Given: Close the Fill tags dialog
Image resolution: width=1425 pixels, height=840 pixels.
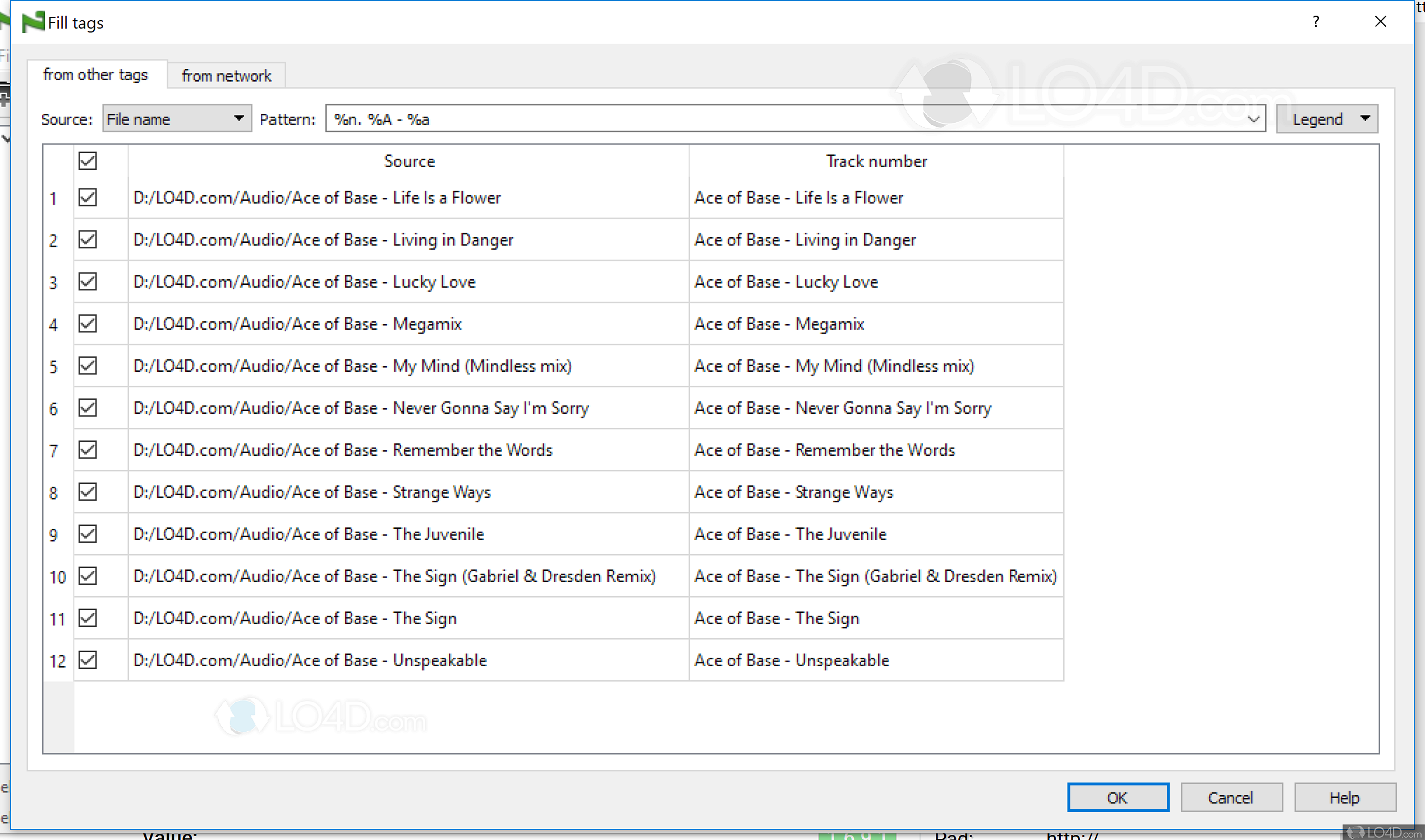Looking at the screenshot, I should pyautogui.click(x=1380, y=22).
